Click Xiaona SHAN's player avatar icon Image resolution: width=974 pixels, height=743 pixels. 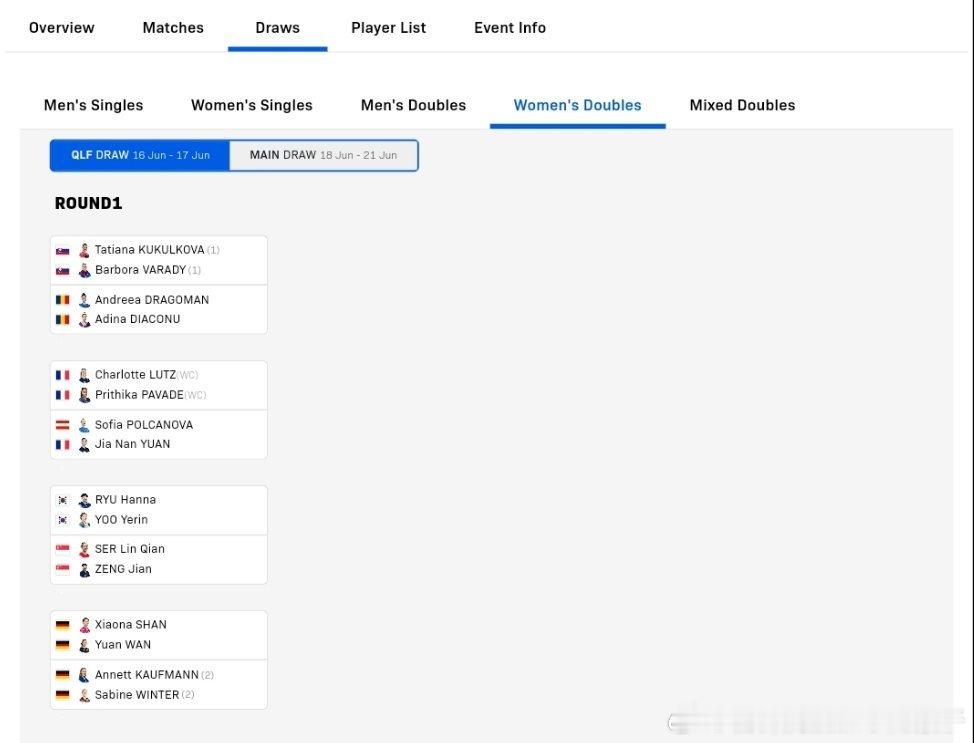(x=84, y=625)
